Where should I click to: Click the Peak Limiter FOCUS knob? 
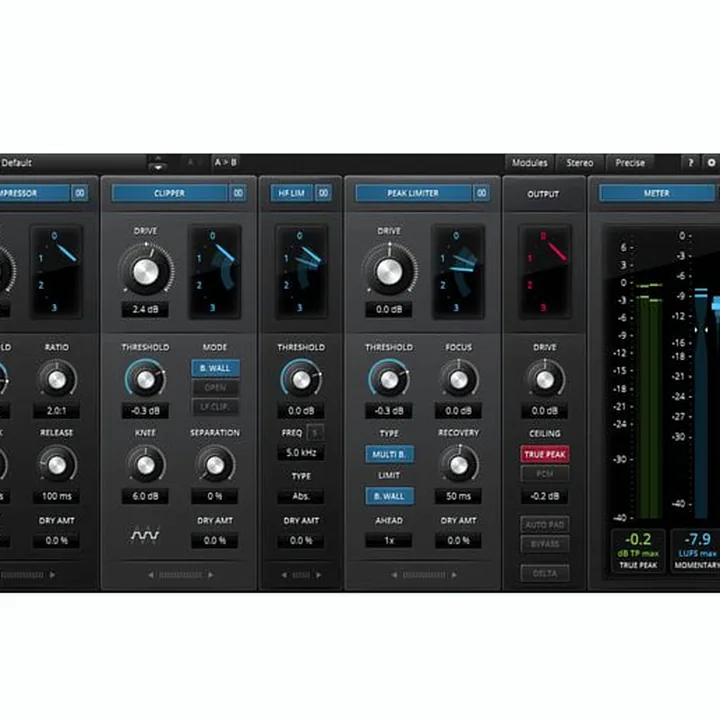pos(458,379)
